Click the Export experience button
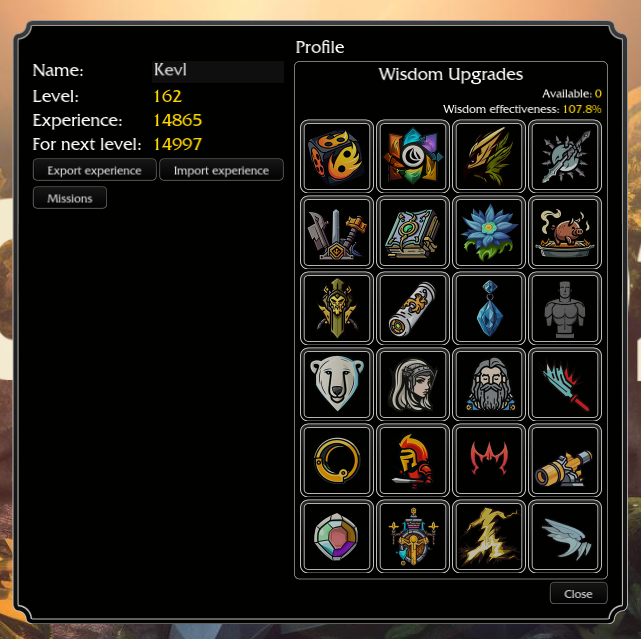The width and height of the screenshot is (641, 639). coord(94,170)
